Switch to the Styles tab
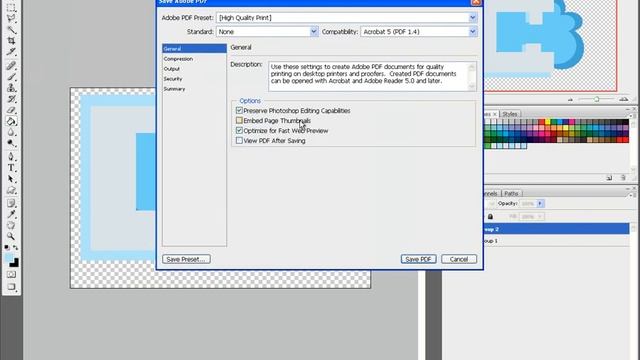The image size is (640, 360). tap(510, 114)
